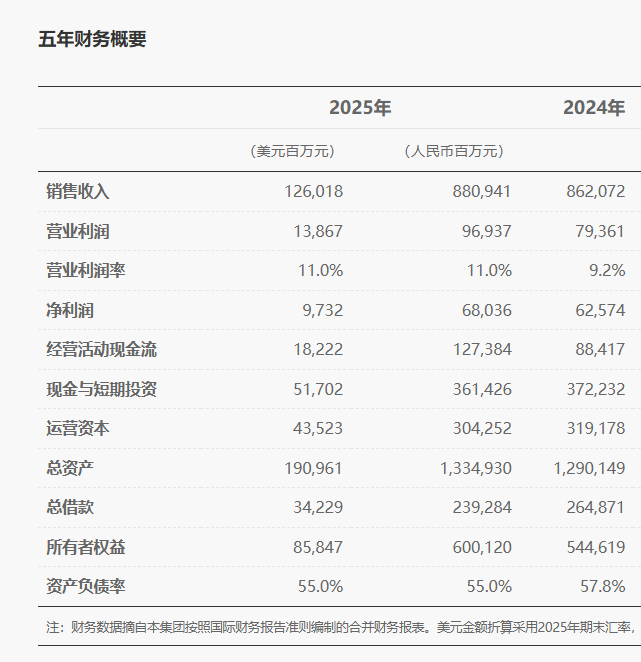Viewport: 641px width, 662px height.
Task: Select the 2024年 column header
Action: 594,108
